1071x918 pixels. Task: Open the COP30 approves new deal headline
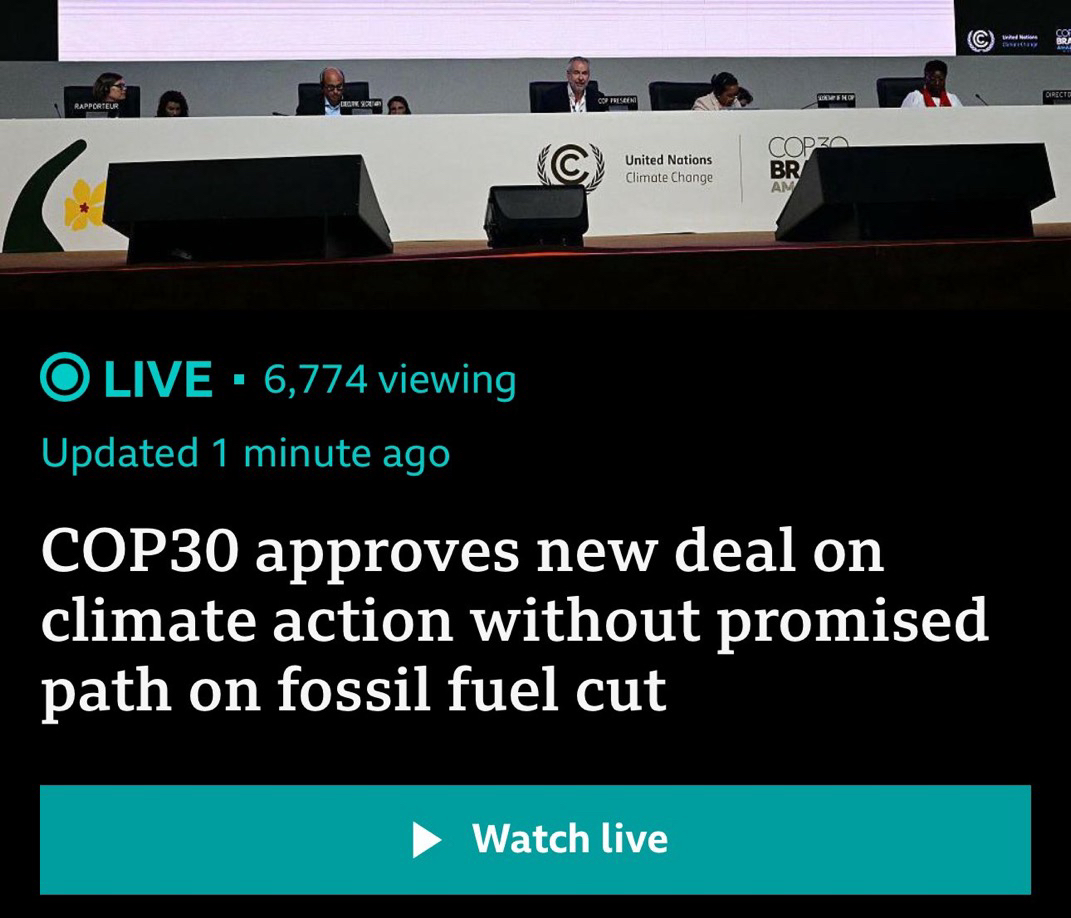pos(514,620)
